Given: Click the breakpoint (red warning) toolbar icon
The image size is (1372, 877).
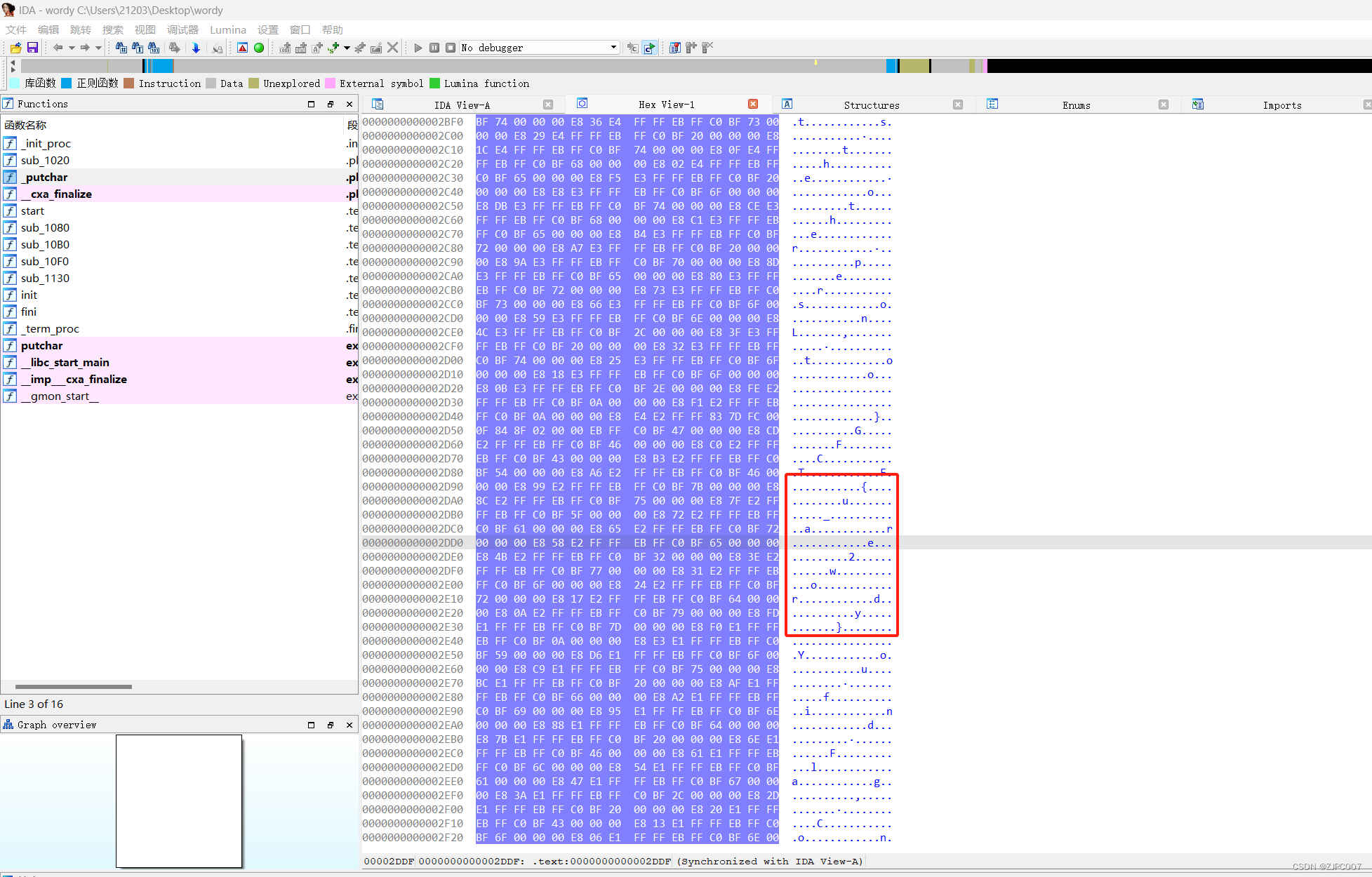Looking at the screenshot, I should [242, 48].
